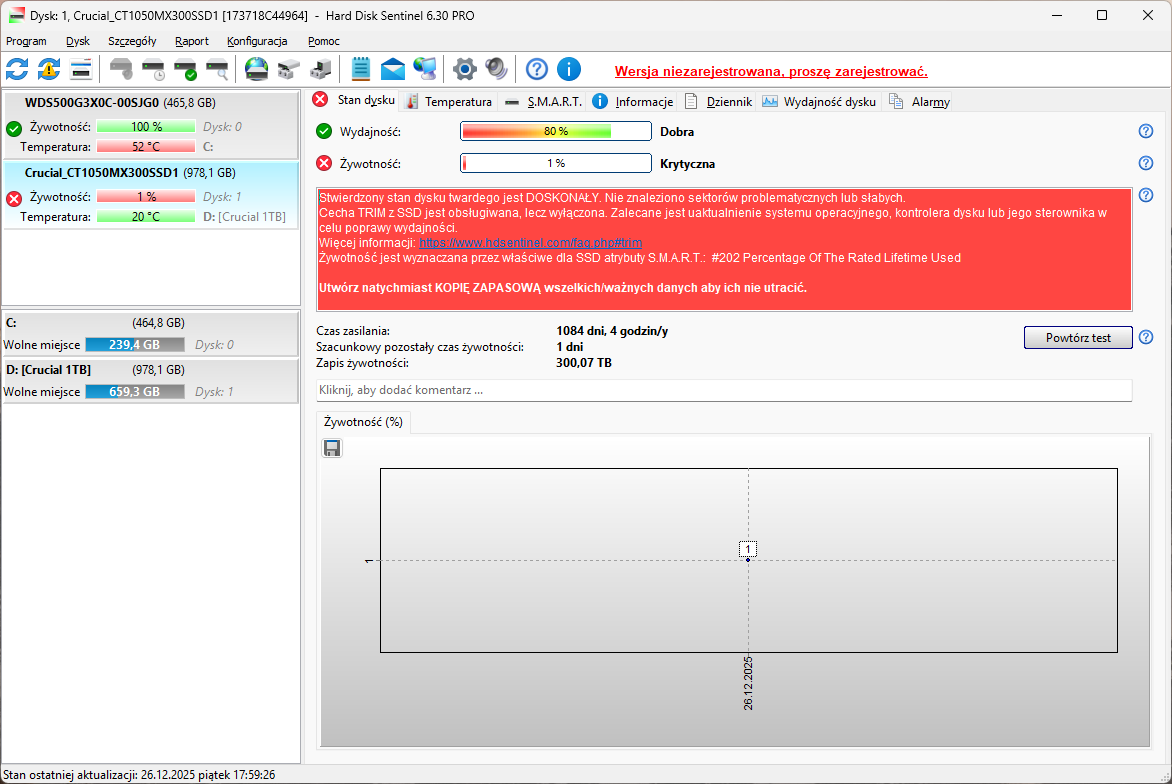Screen dimensions: 1172x784
Task: Click refresh icon with yellow warning triangle
Action: (x=49, y=70)
